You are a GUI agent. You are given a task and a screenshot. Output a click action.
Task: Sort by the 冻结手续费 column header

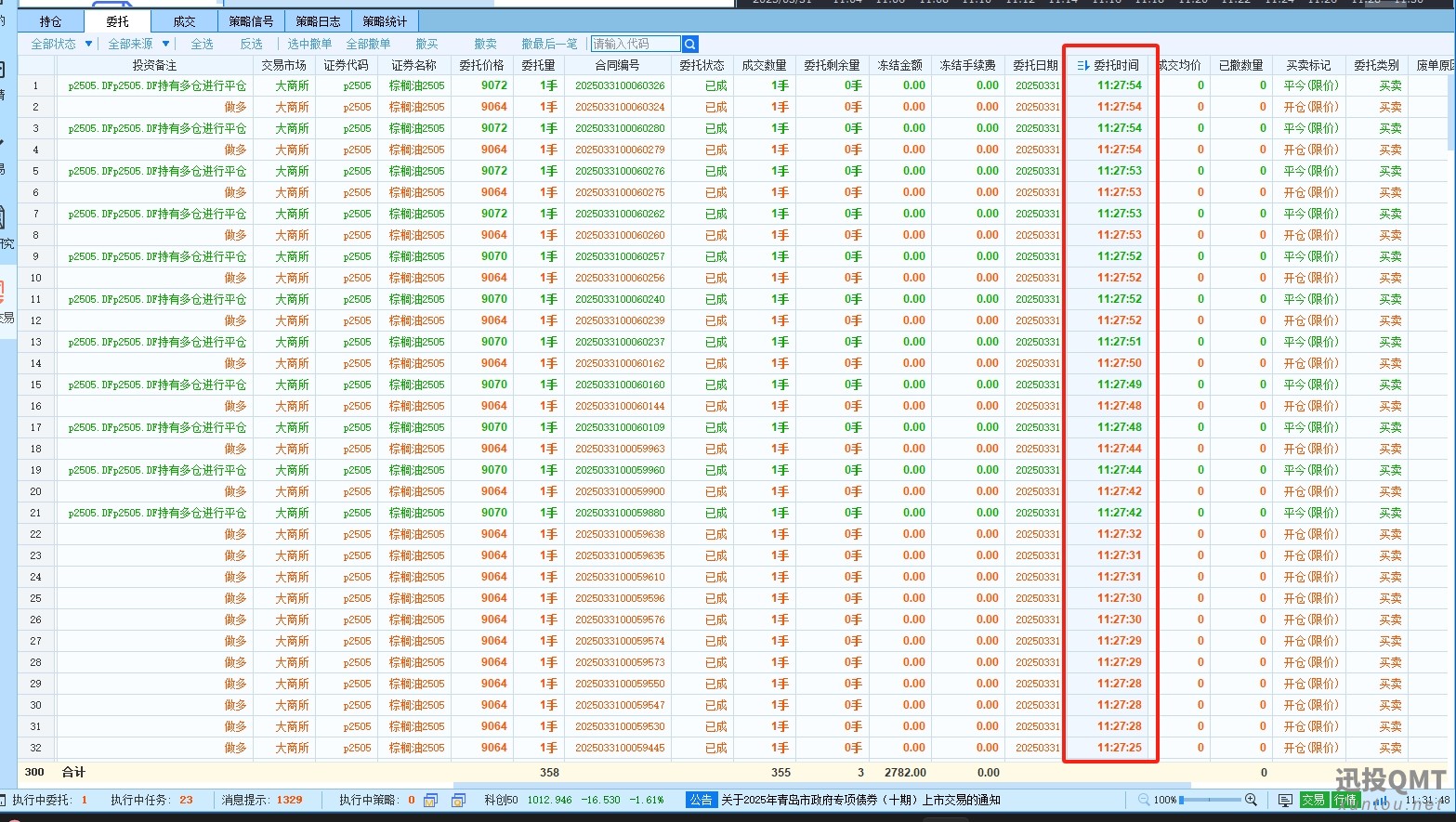[x=967, y=65]
